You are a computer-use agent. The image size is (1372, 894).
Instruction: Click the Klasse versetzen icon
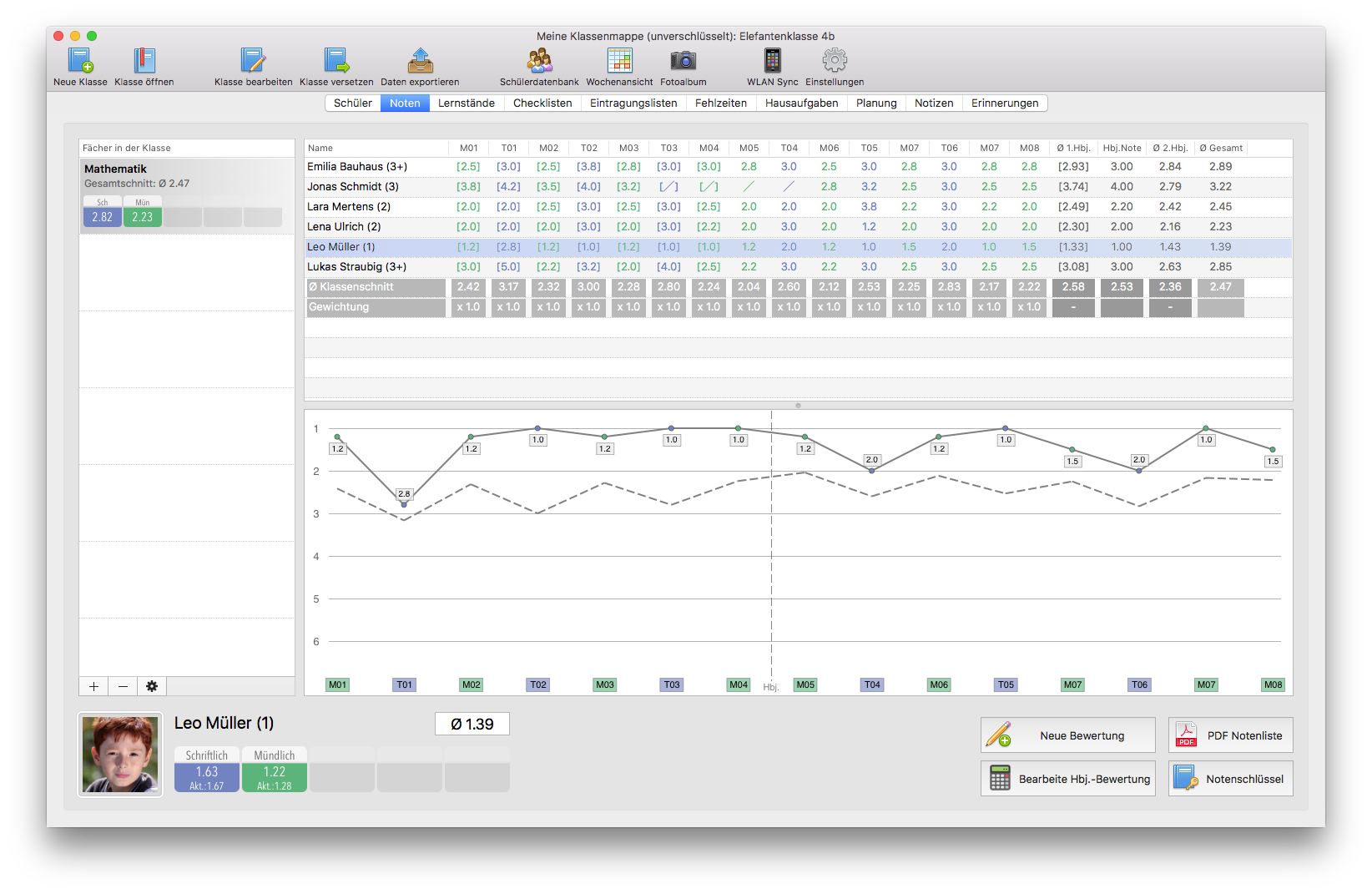click(336, 61)
